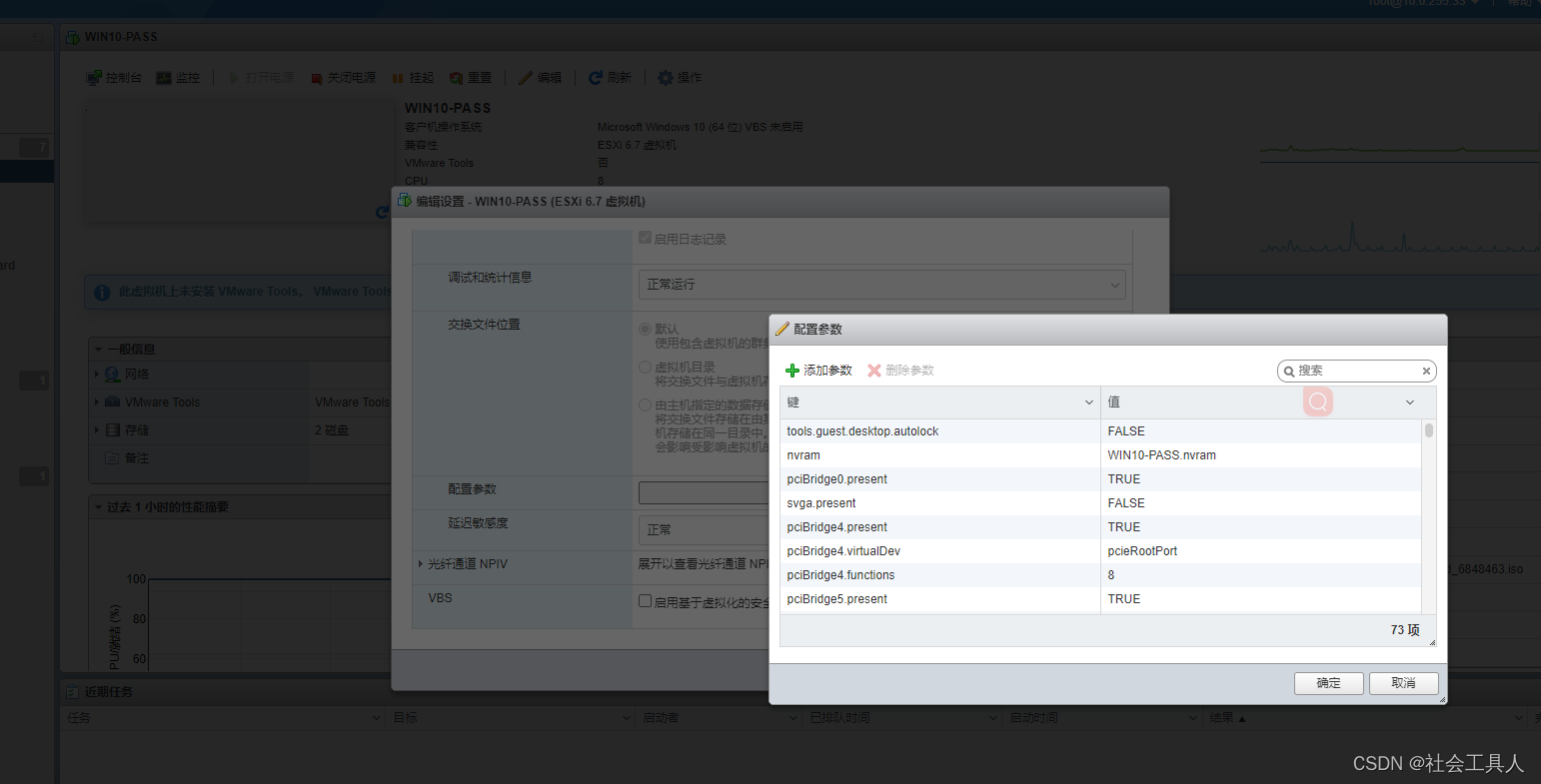Clear the search box with the x icon
Screen dimensions: 1541x784
pyautogui.click(x=1426, y=372)
